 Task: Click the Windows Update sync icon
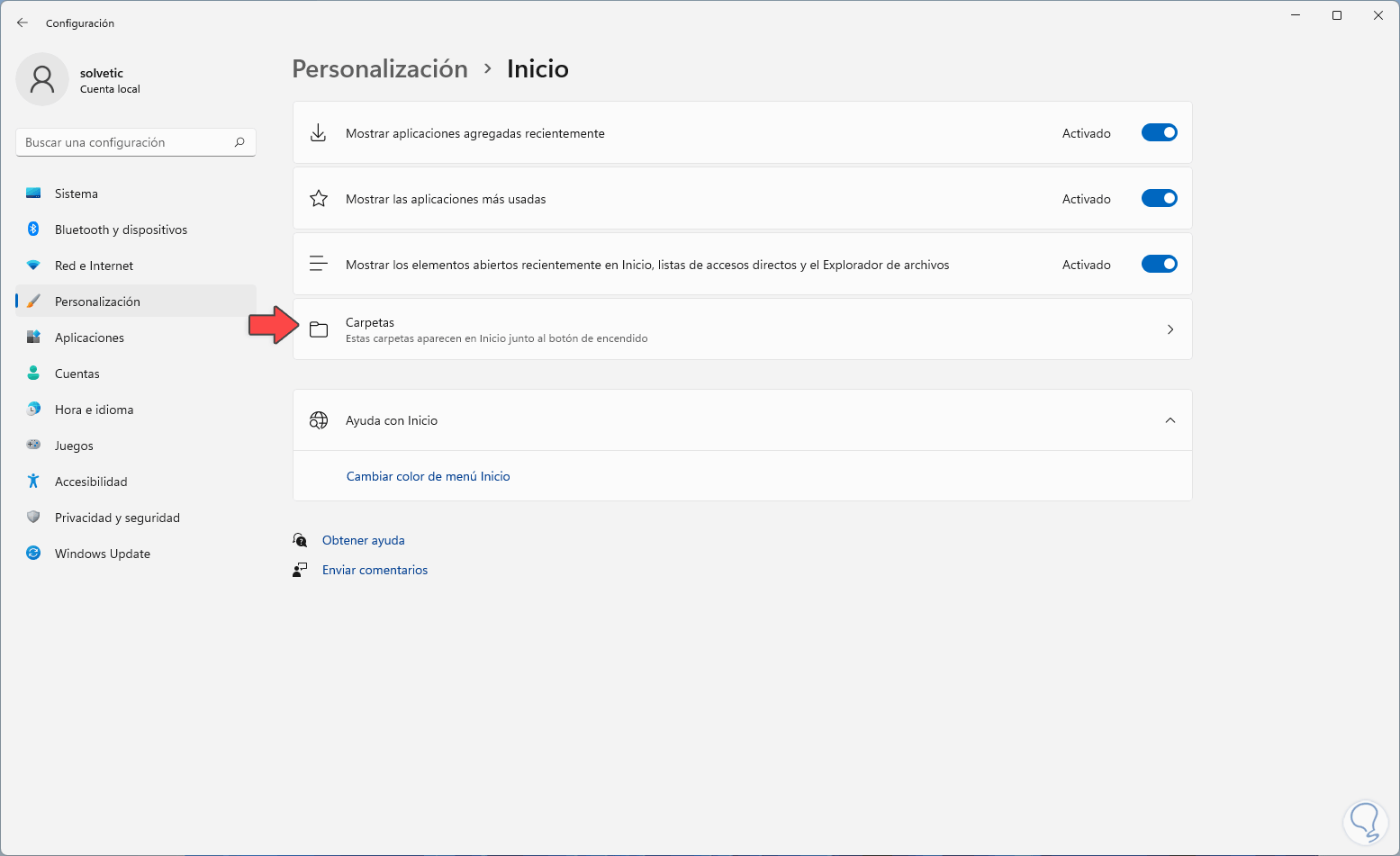click(x=33, y=554)
